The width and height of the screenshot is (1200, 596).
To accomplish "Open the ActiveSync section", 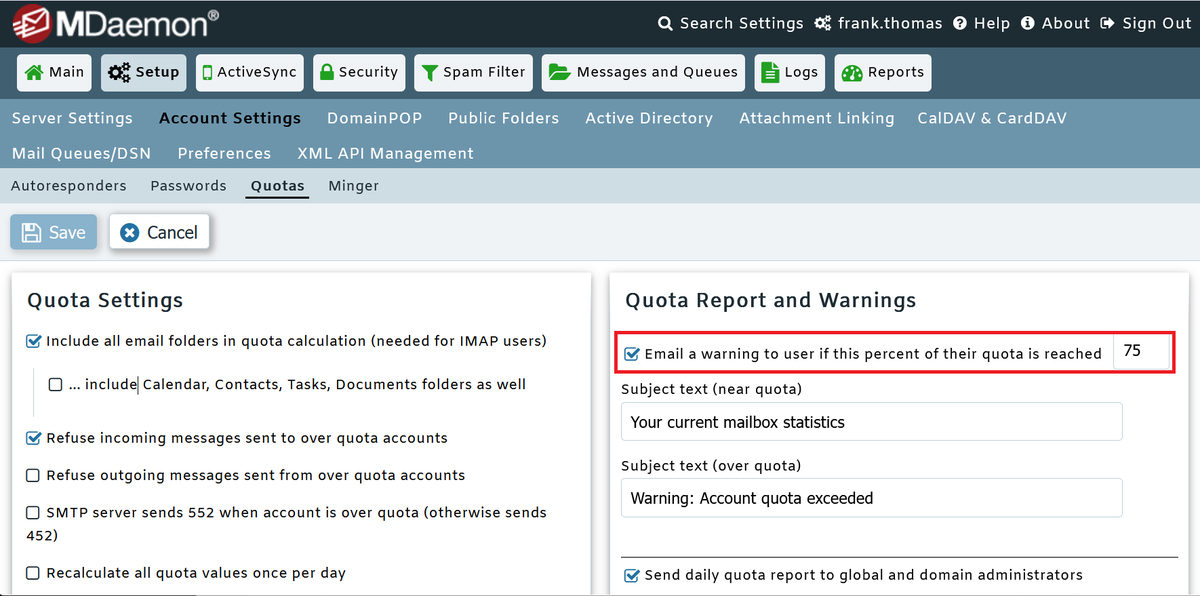I will point(250,72).
